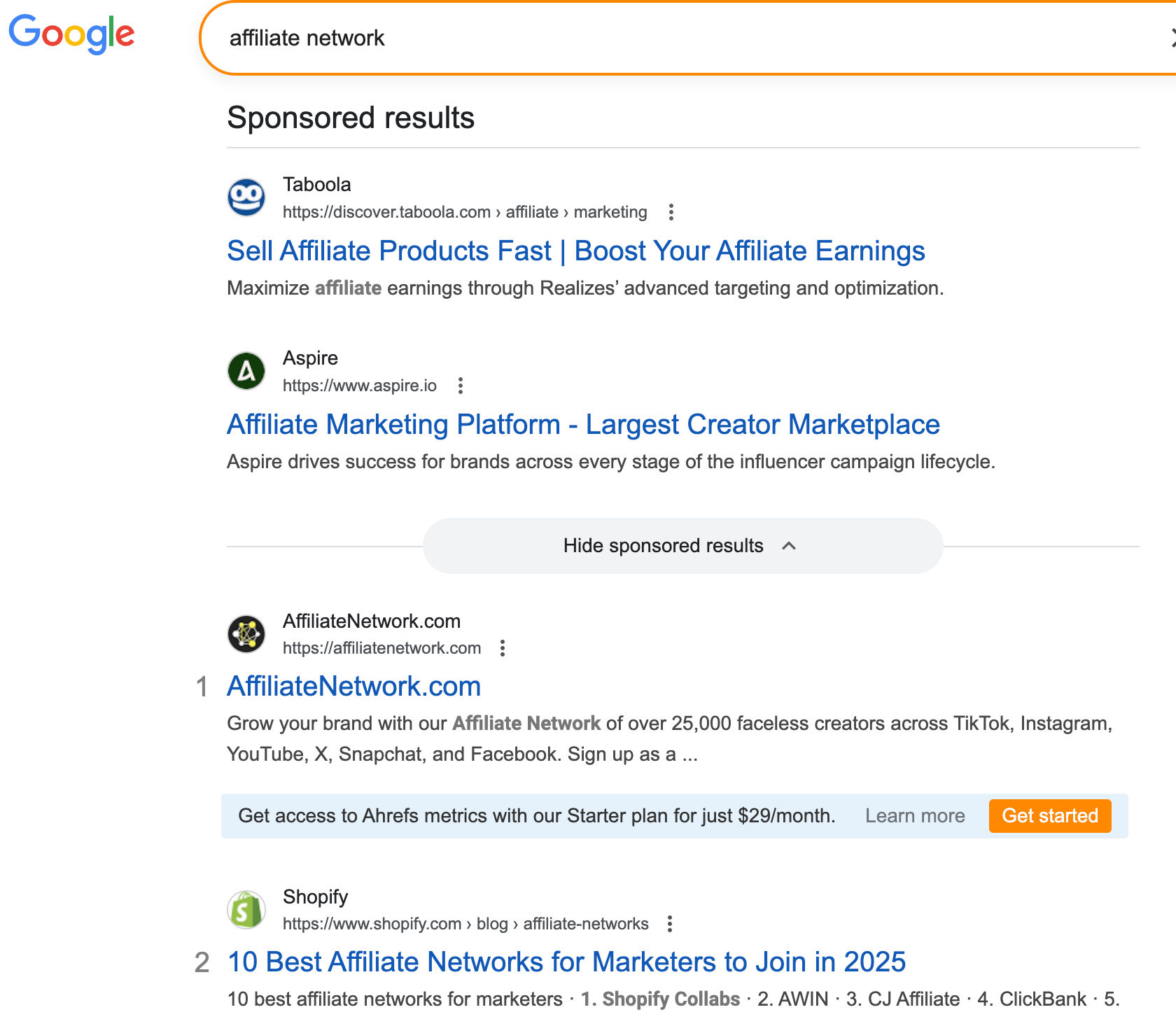
Task: Open '10 Best Affiliate Networks' Shopify result
Action: [x=566, y=962]
